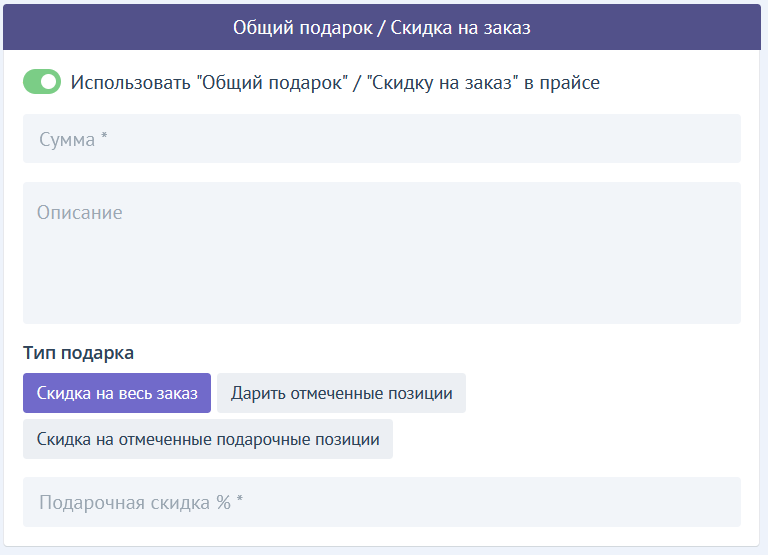Click the "Подарочная скидка %" field
The height and width of the screenshot is (555, 768).
[381, 502]
